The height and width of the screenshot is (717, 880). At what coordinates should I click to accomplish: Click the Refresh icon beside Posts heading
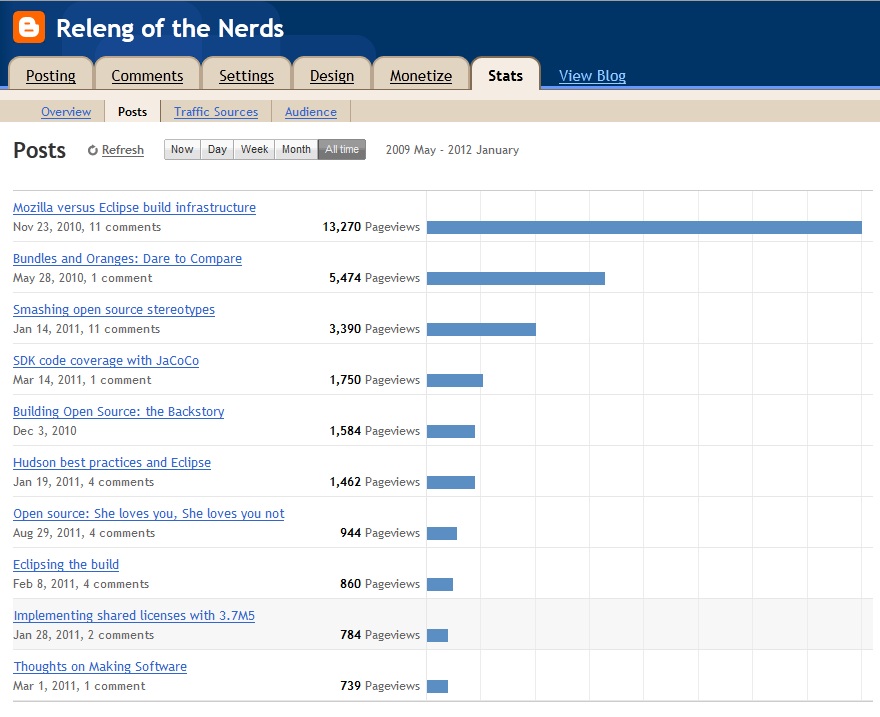[x=93, y=150]
